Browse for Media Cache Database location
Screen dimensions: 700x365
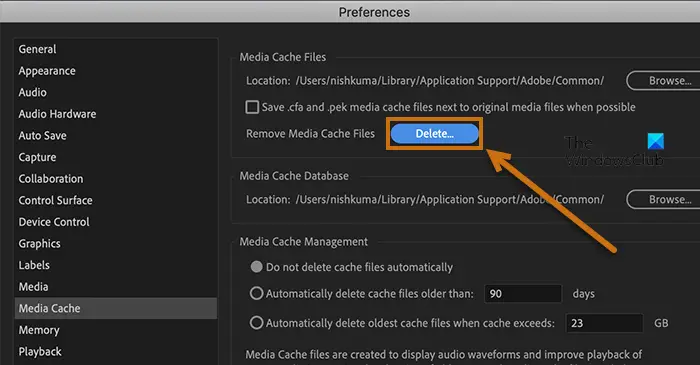click(x=665, y=199)
